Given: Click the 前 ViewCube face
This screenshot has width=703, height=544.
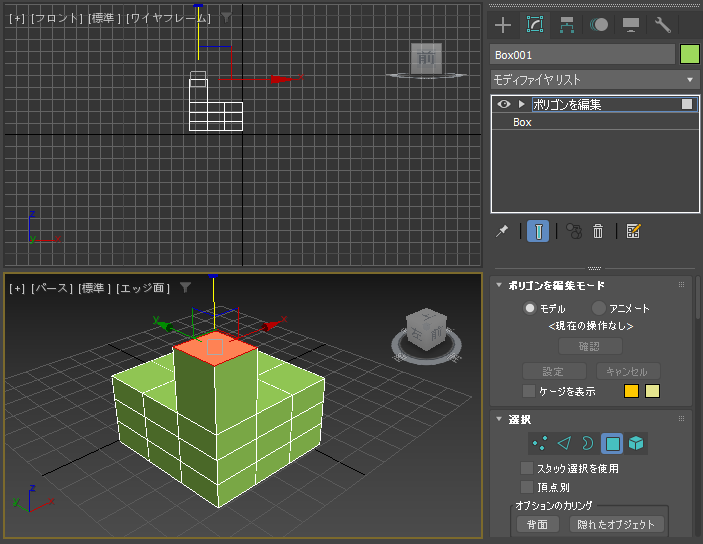Looking at the screenshot, I should point(426,58).
